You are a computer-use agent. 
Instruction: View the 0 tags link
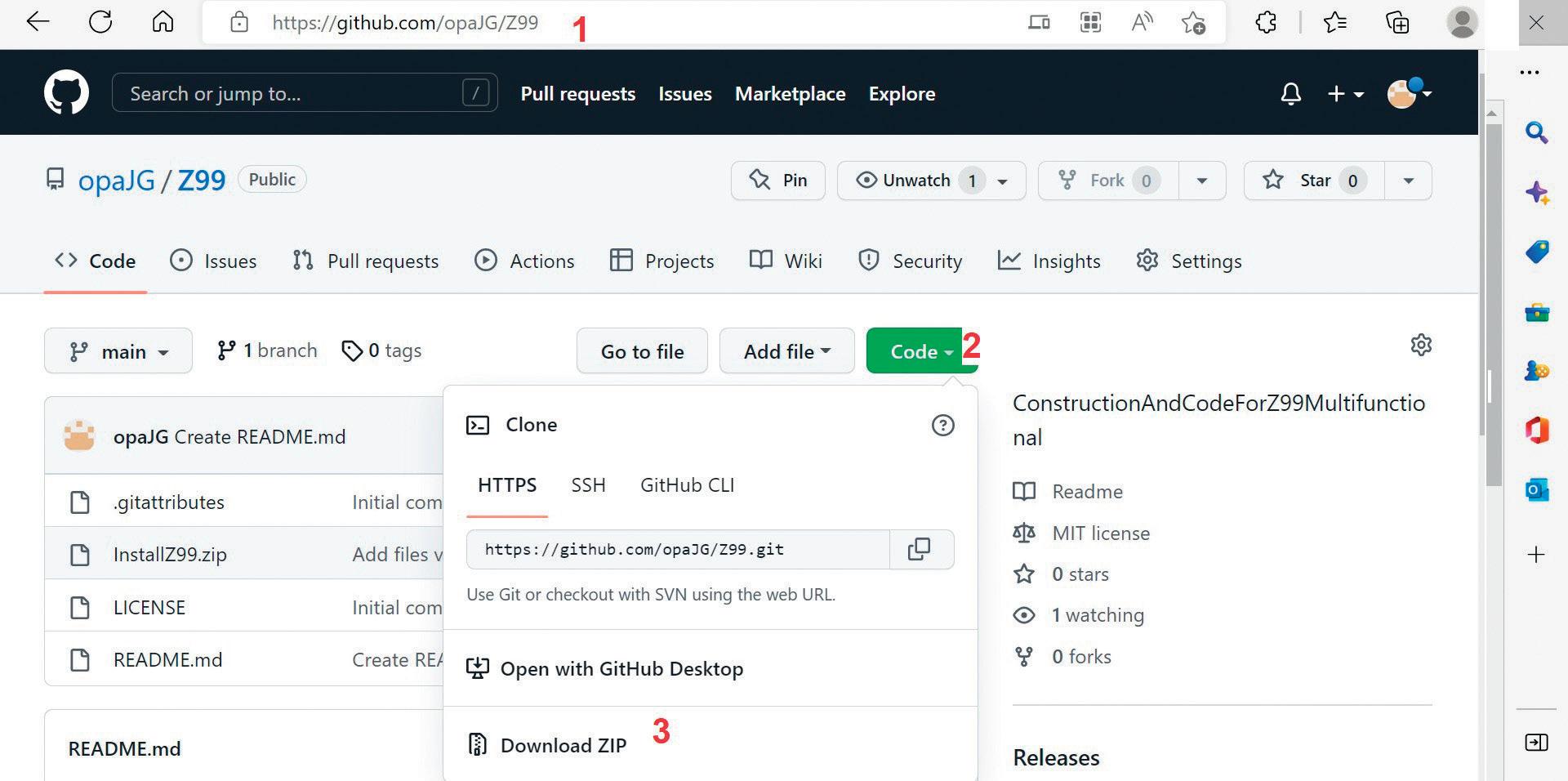(x=381, y=350)
